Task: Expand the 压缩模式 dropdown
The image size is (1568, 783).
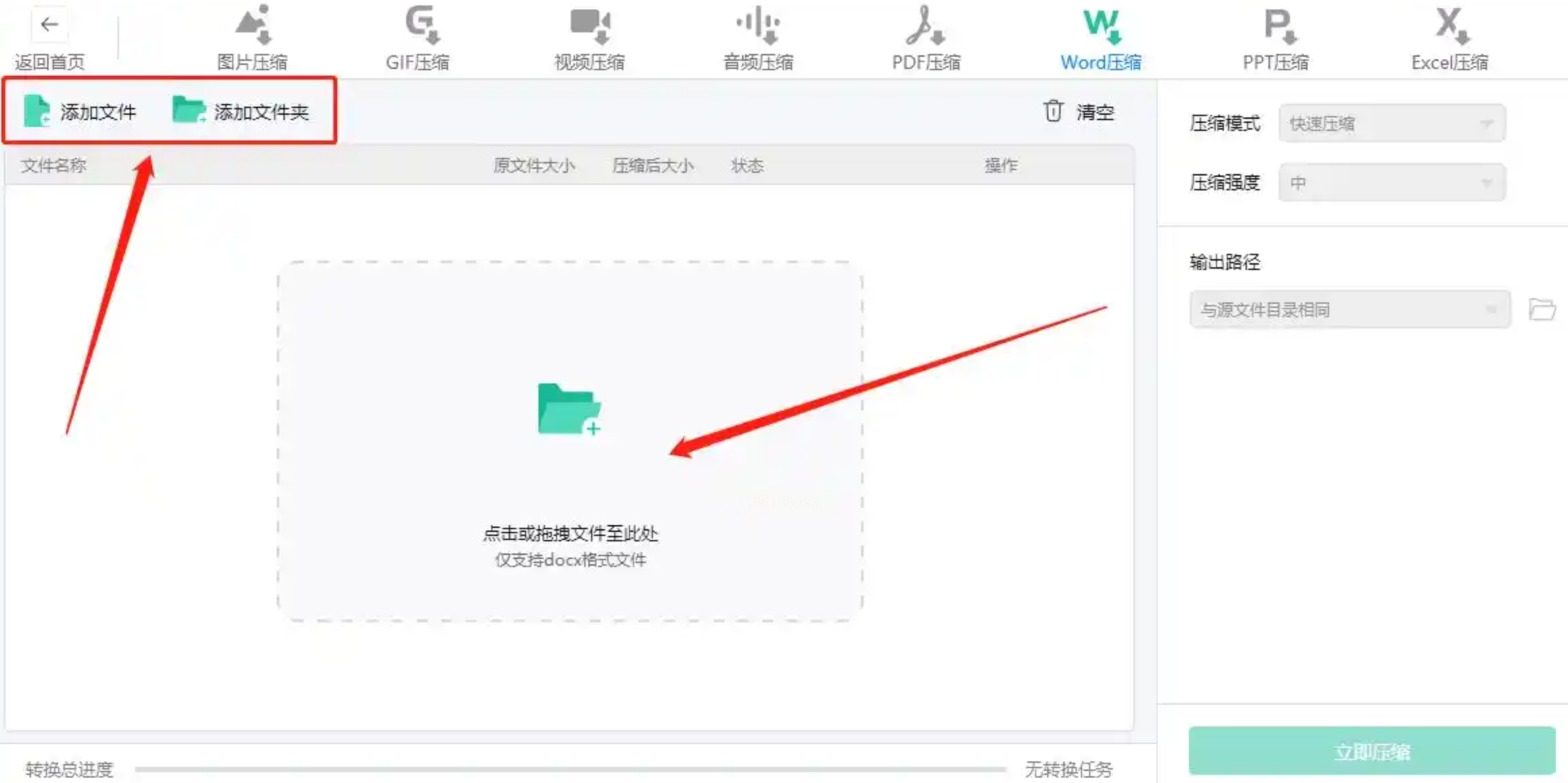Action: [1391, 124]
